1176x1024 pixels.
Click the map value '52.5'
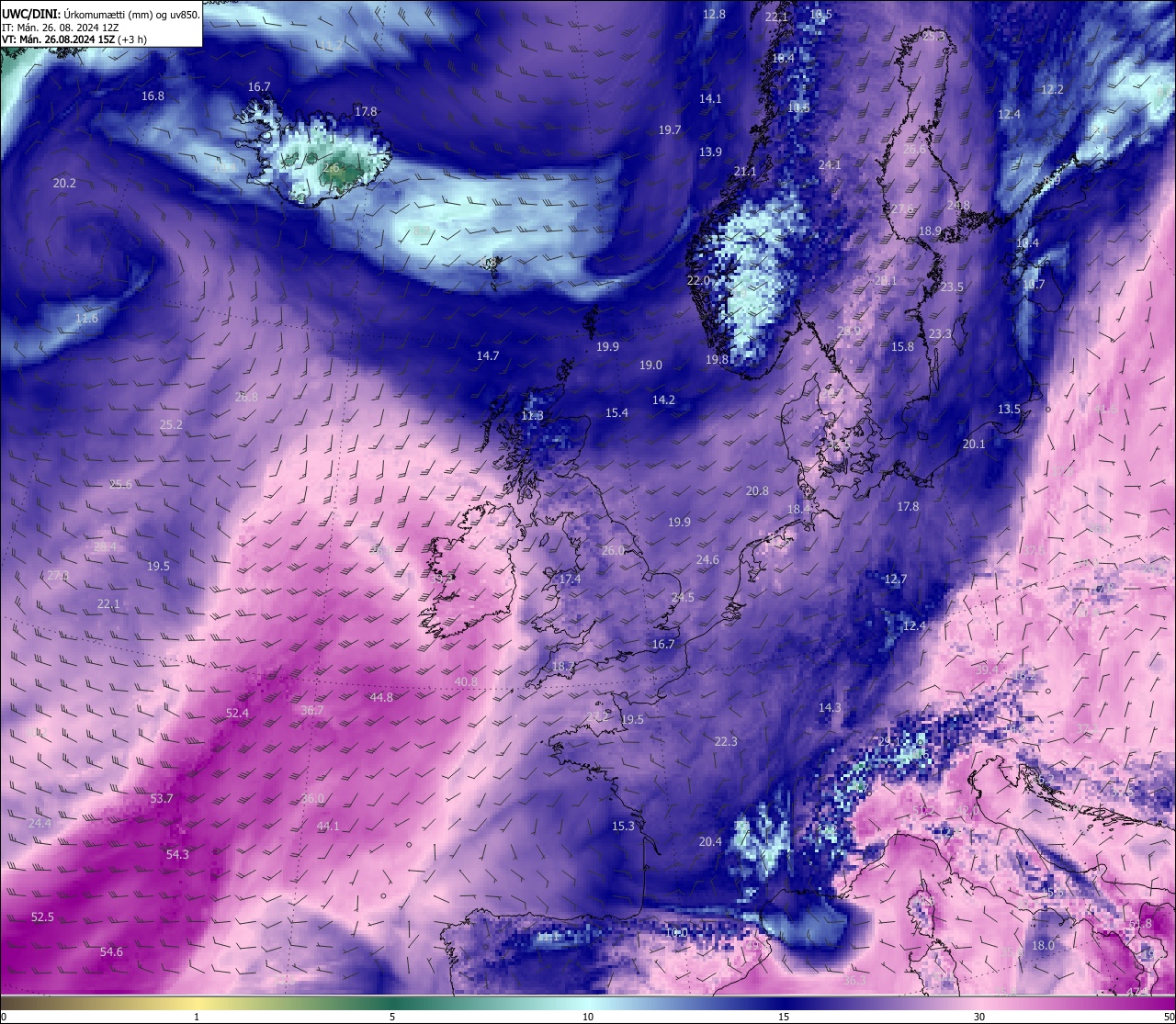click(x=42, y=917)
